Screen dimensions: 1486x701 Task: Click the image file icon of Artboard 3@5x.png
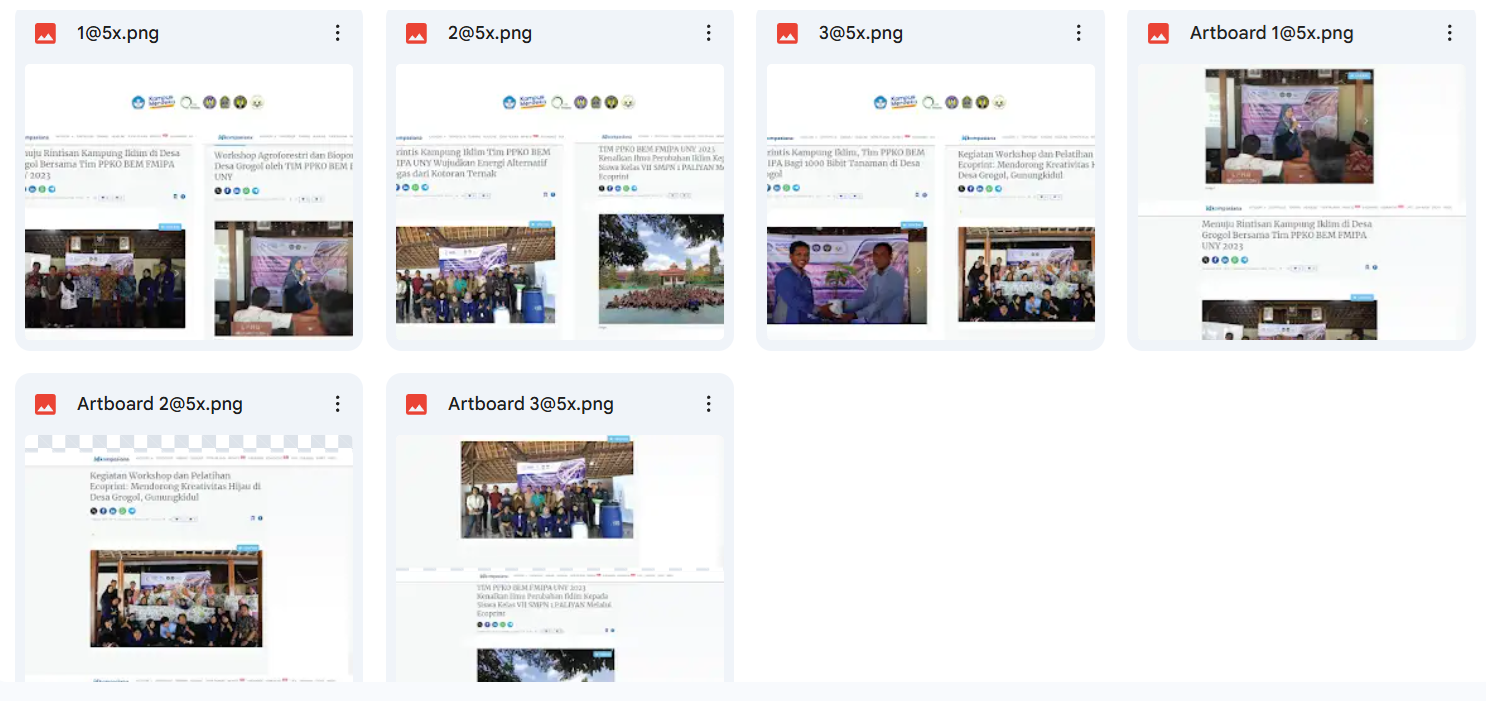416,404
